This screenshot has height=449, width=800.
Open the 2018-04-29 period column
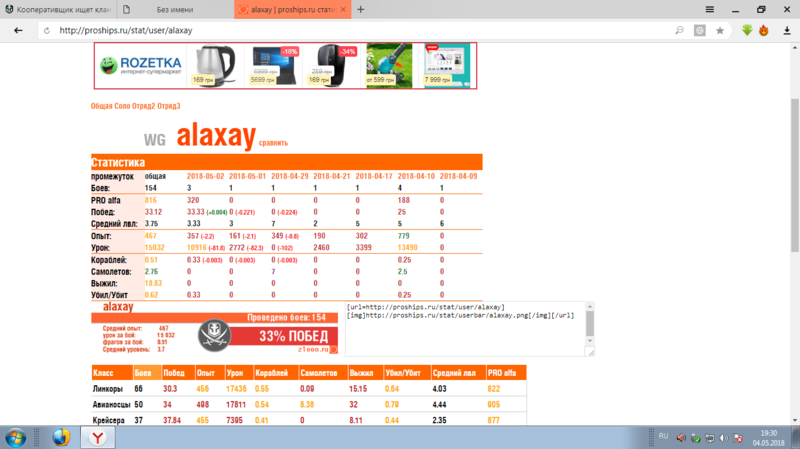pyautogui.click(x=290, y=176)
